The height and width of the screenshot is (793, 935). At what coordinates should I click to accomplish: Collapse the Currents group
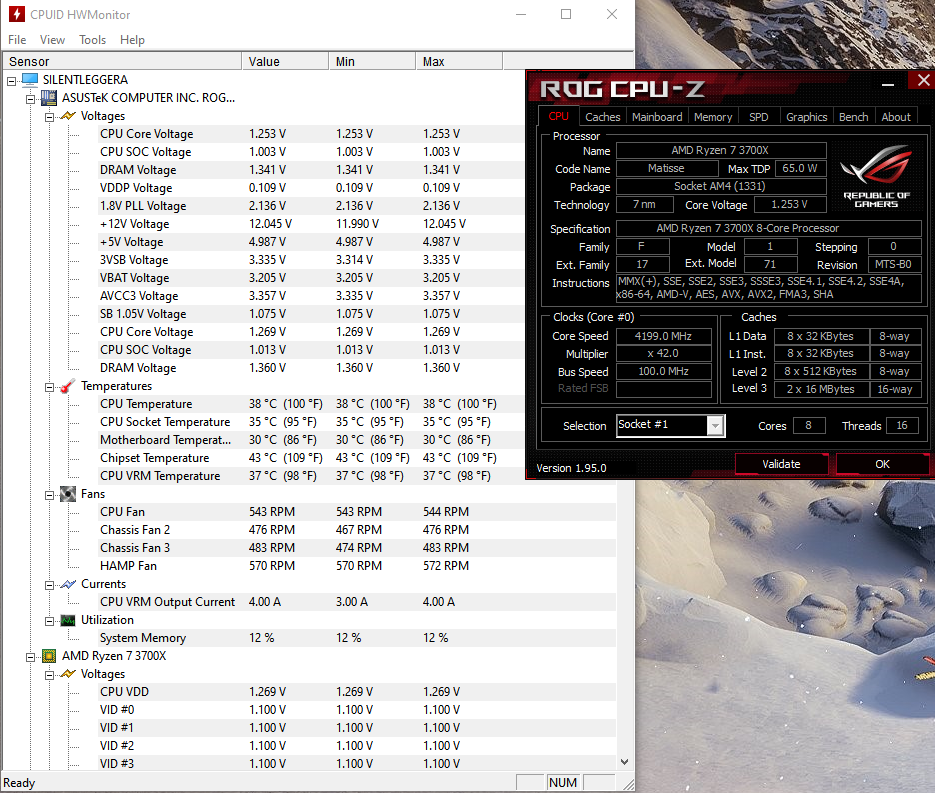click(x=49, y=585)
